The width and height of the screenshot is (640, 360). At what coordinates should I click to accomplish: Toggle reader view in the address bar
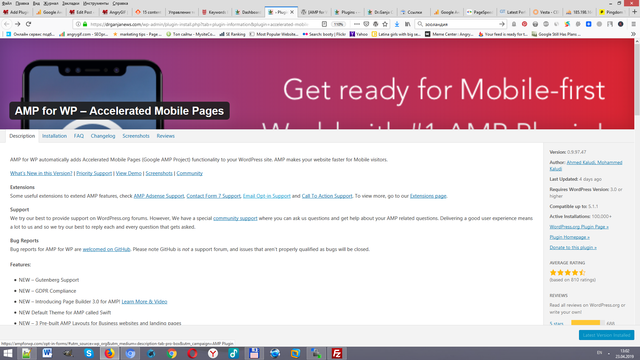(x=324, y=24)
